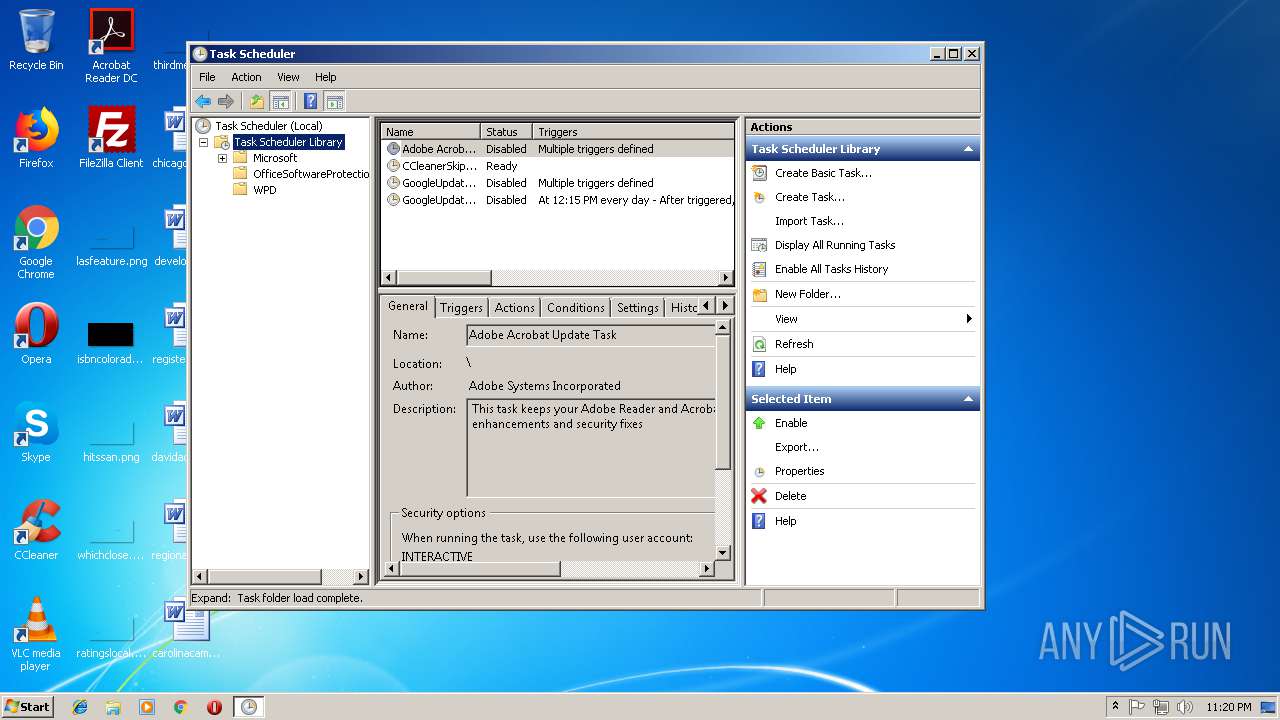Click the Task Scheduler (Local) clock icon
This screenshot has height=720, width=1280.
[x=203, y=126]
